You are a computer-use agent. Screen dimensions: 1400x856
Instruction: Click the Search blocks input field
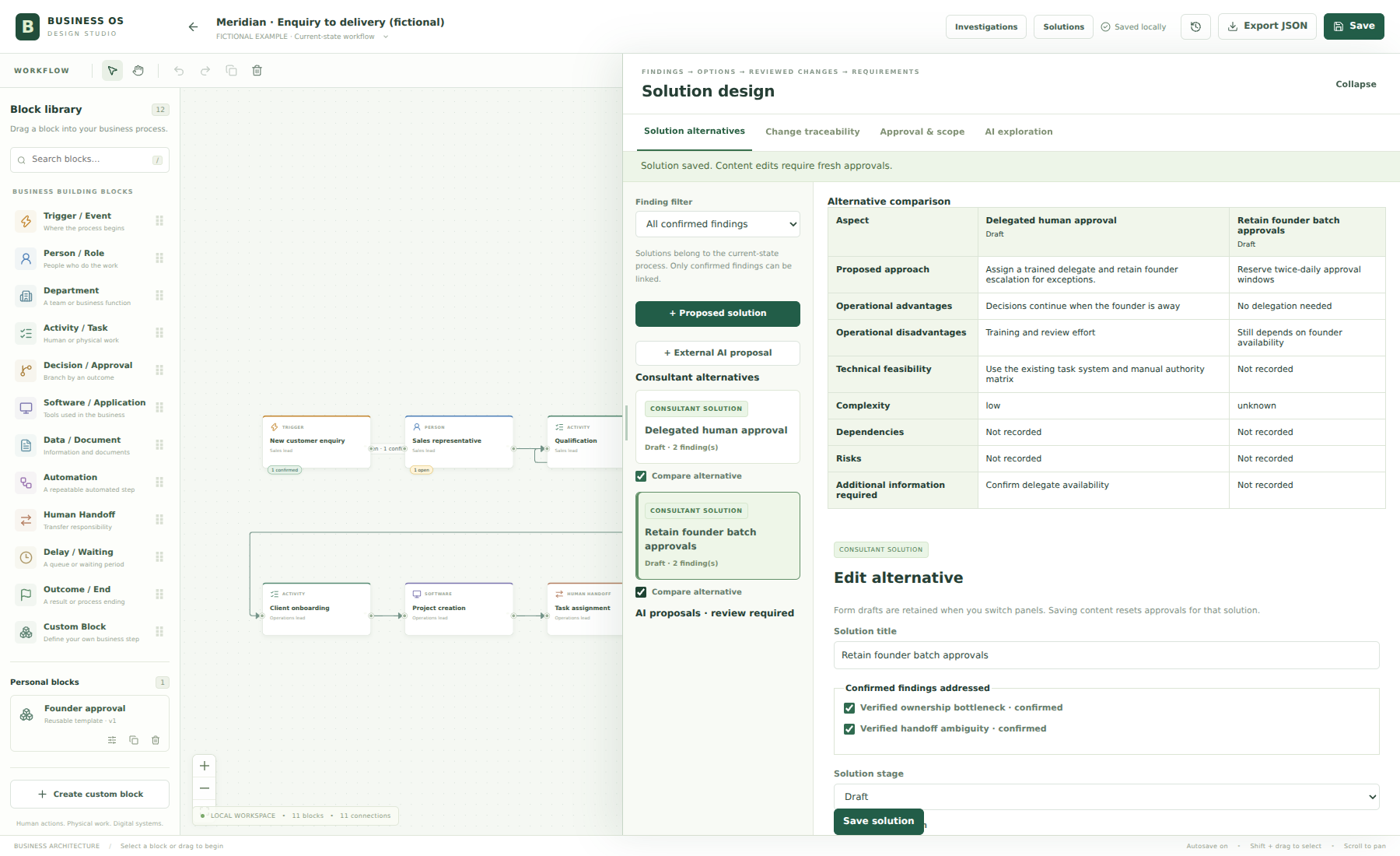click(x=90, y=160)
